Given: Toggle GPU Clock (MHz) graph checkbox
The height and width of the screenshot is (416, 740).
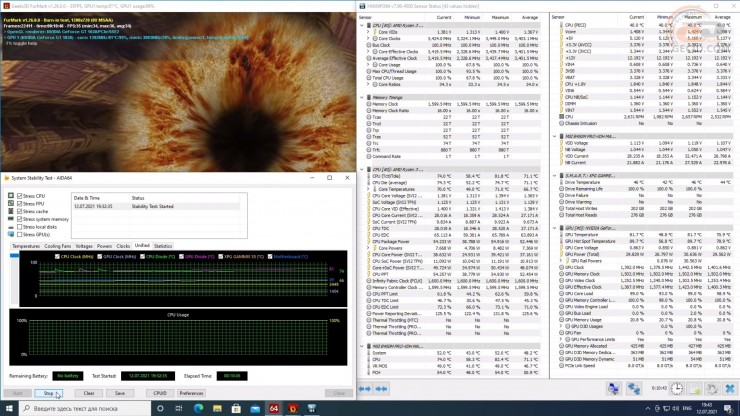Looking at the screenshot, I should click(x=100, y=256).
